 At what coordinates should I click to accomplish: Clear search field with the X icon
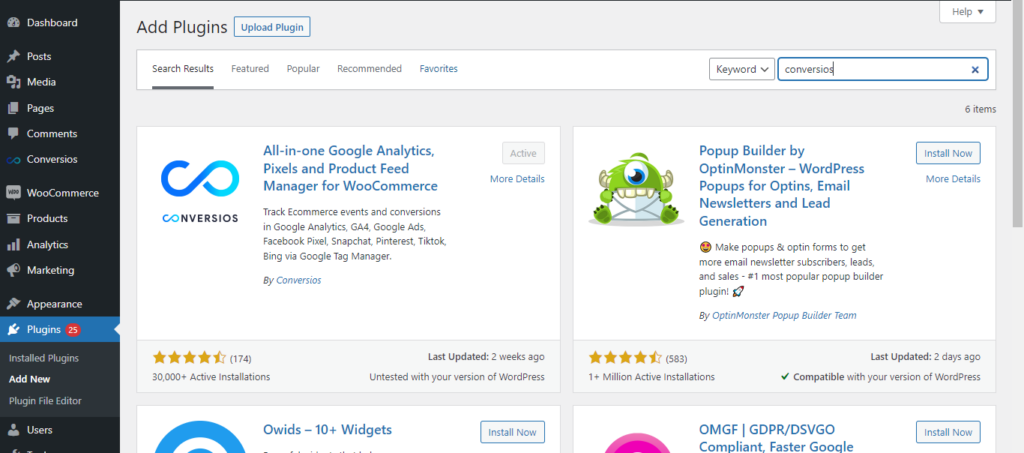[975, 69]
